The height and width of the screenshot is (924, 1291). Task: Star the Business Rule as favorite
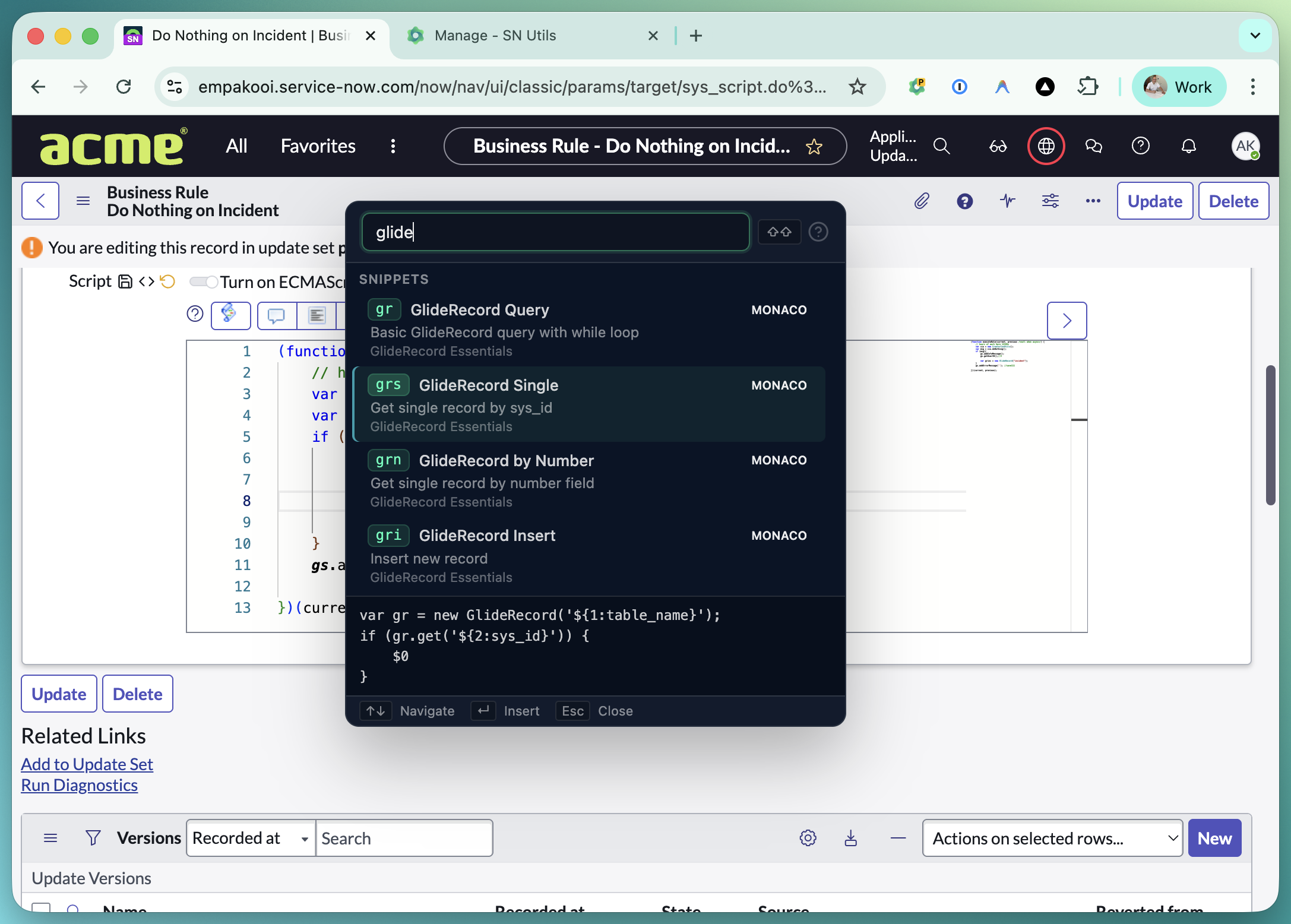coord(814,147)
